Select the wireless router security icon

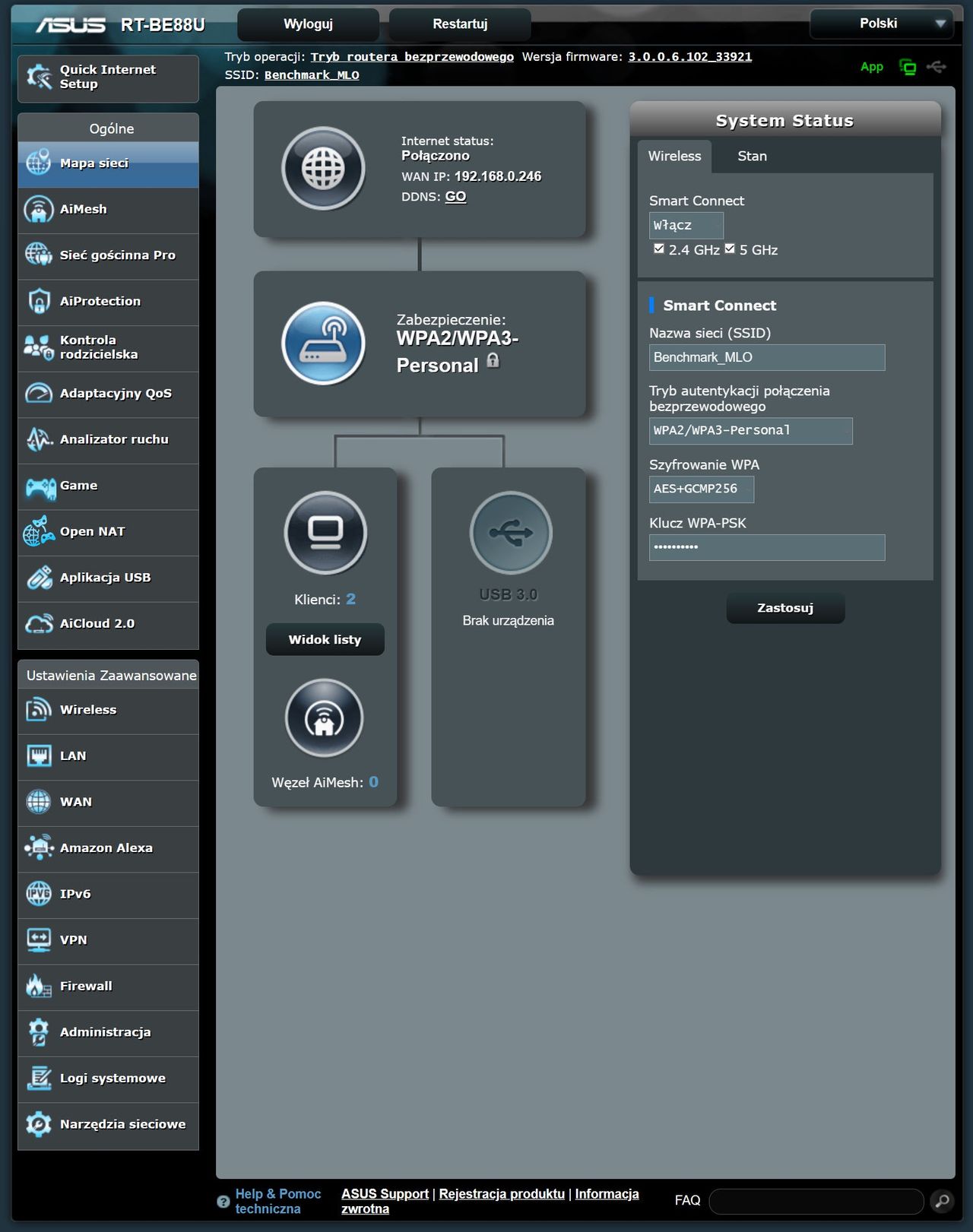(x=323, y=344)
